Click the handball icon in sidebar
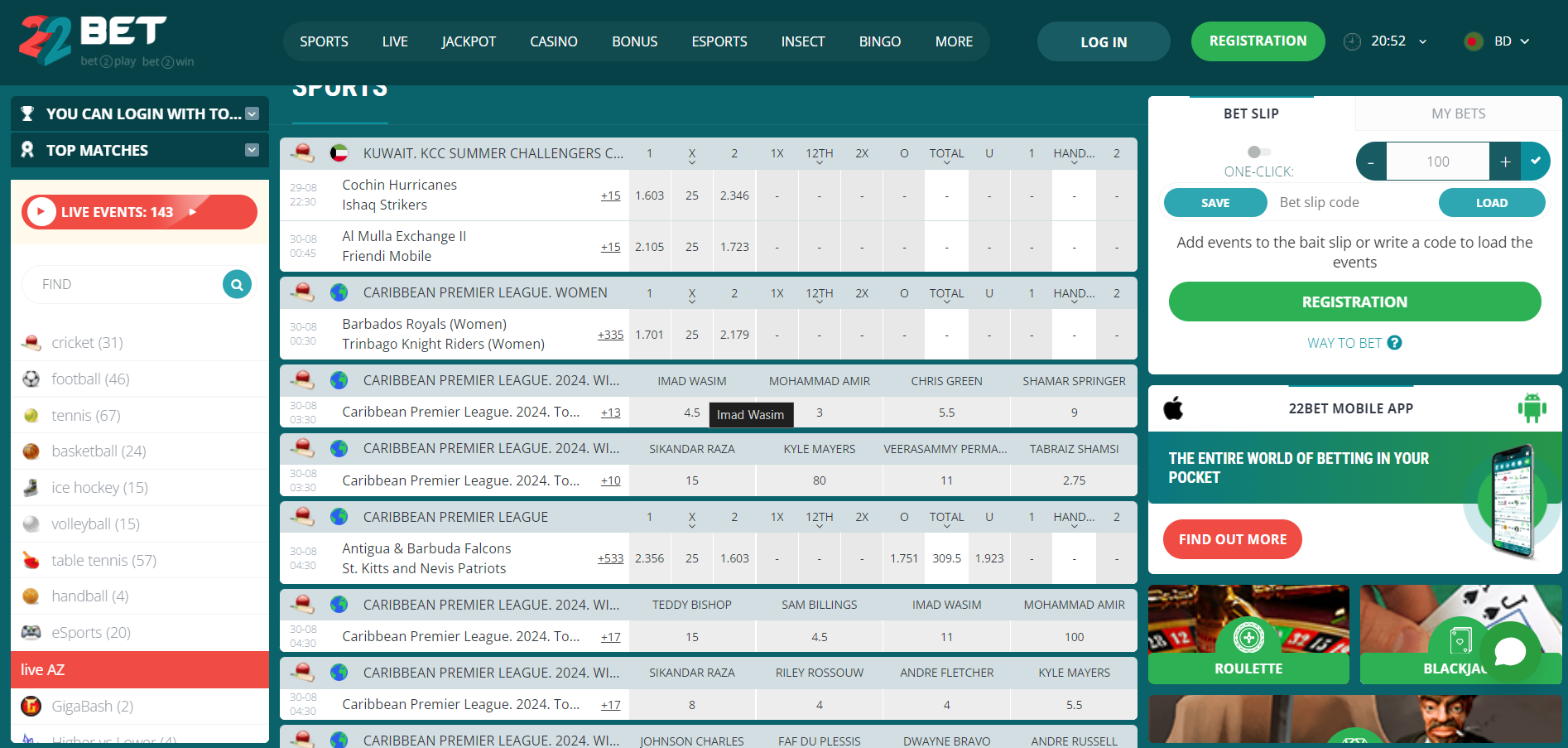Screen dimensions: 1568x748 [x=31, y=596]
